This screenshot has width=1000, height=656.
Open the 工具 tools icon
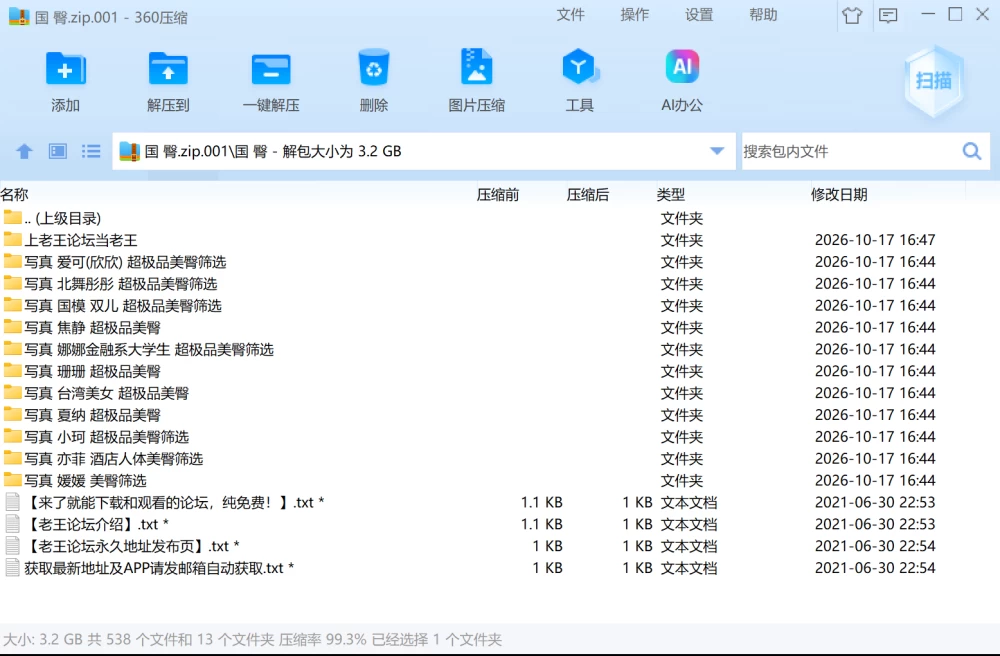click(x=579, y=67)
